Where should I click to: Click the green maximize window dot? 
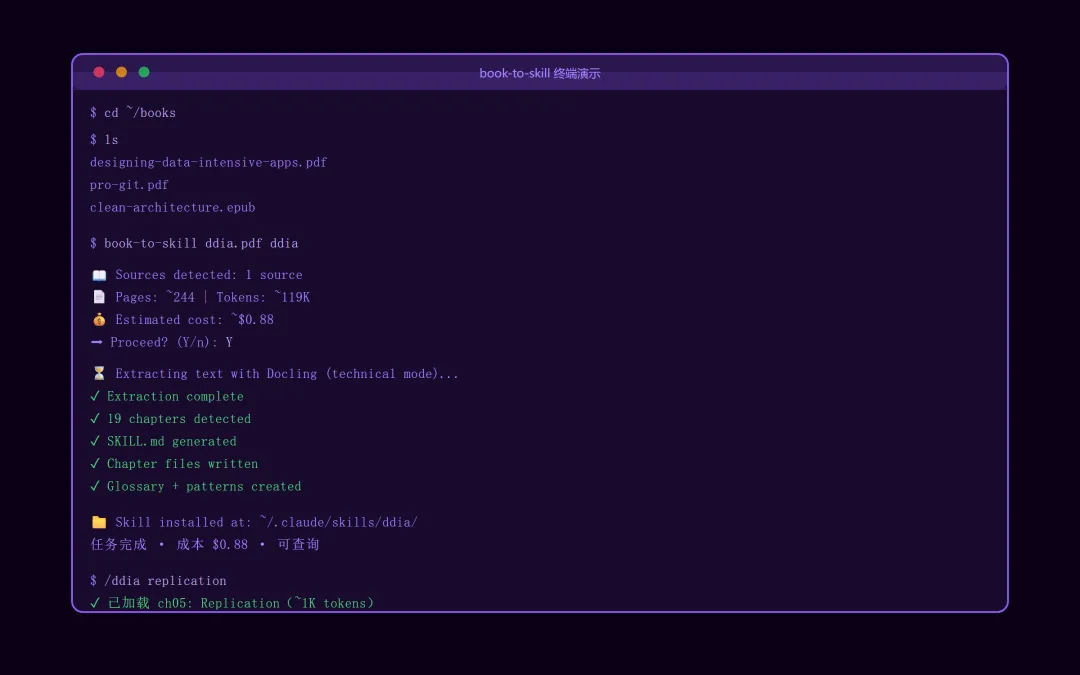[x=144, y=72]
